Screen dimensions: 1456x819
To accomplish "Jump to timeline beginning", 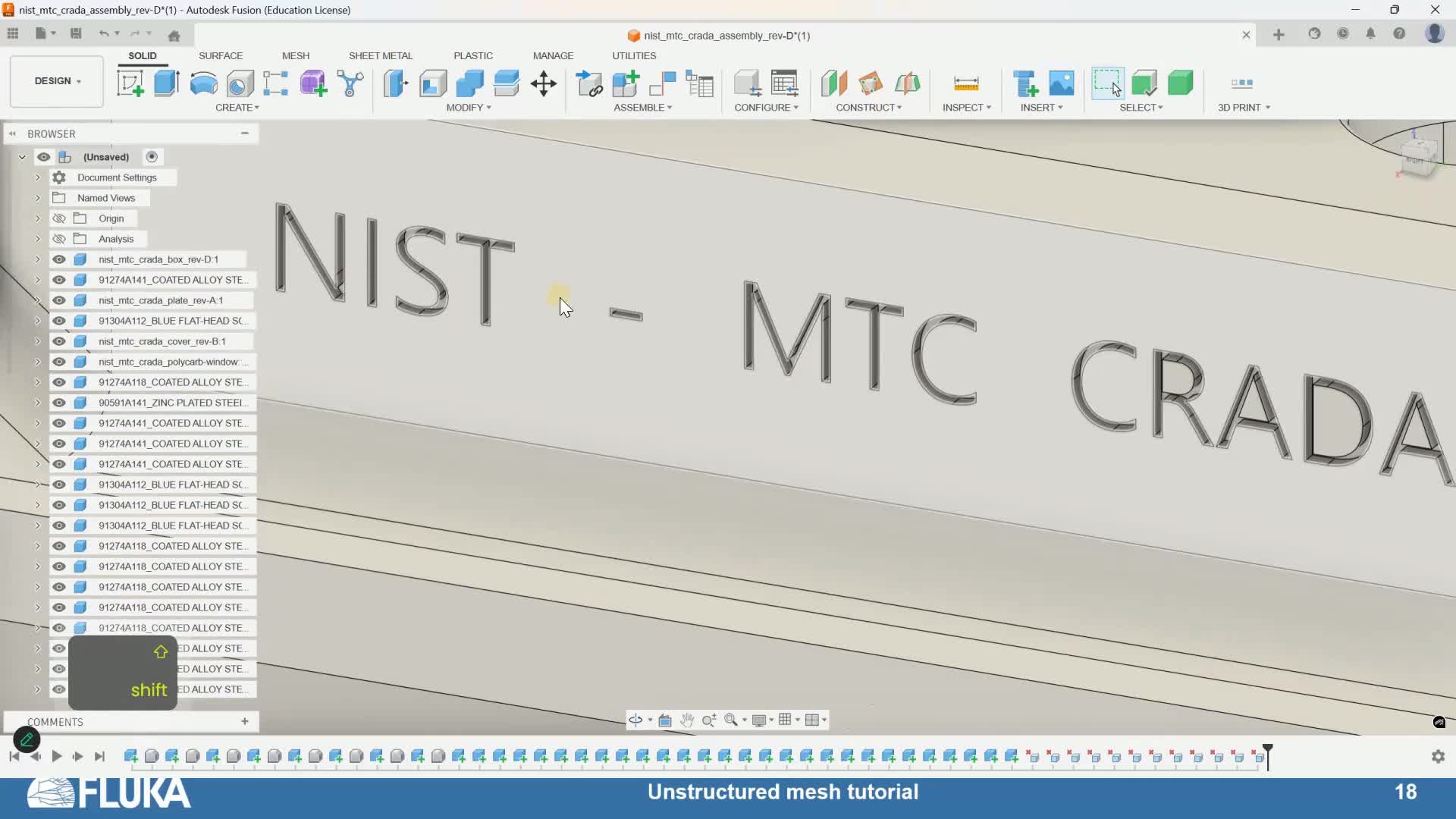I will [x=14, y=757].
